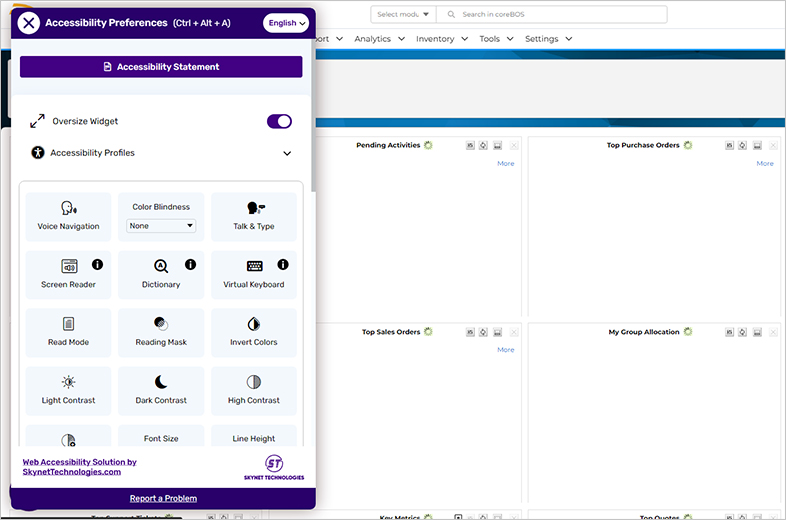Open the Virtual Keyboard
The image size is (786, 520).
[x=254, y=275]
